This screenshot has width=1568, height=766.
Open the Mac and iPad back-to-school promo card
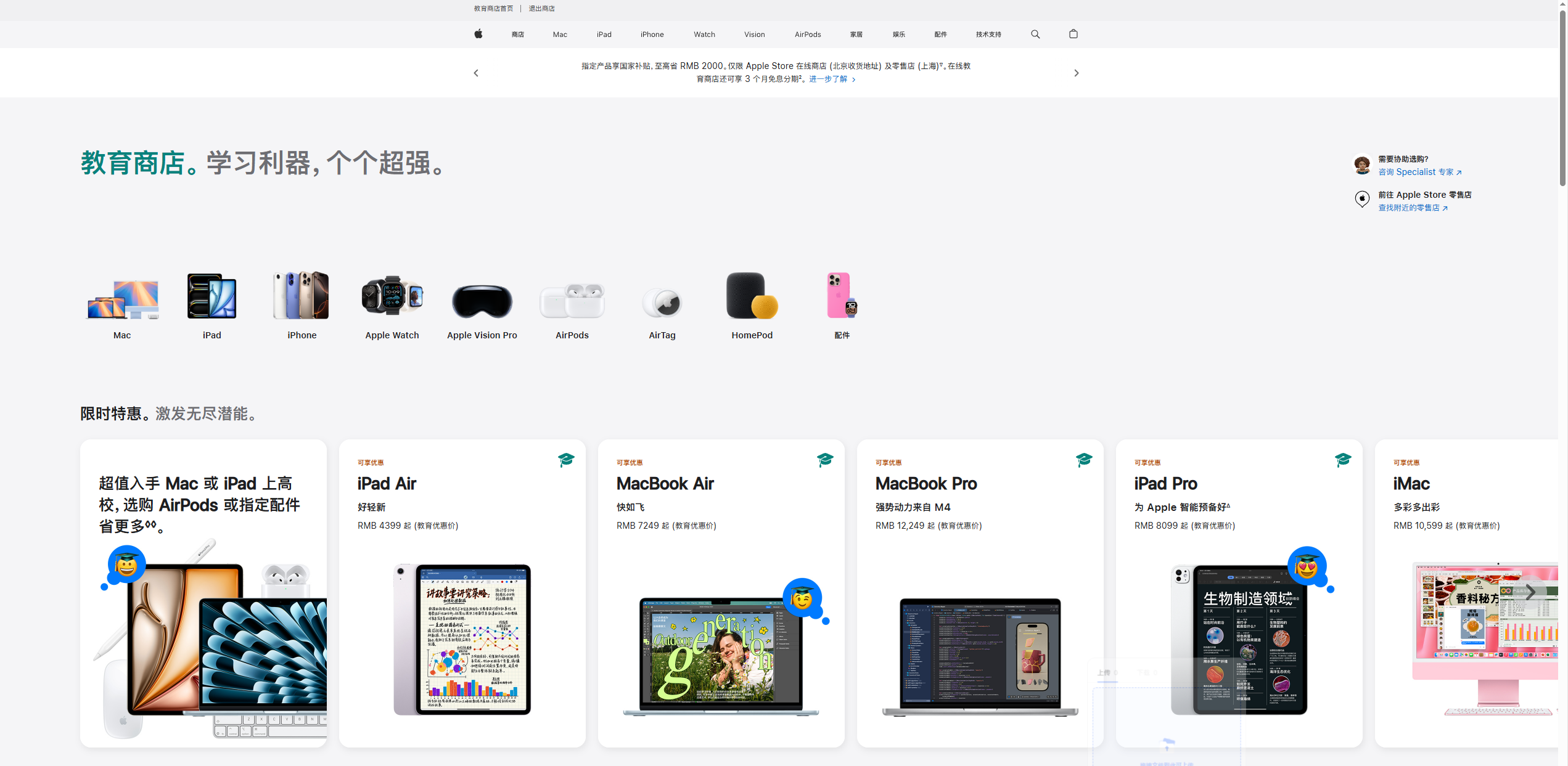click(203, 593)
